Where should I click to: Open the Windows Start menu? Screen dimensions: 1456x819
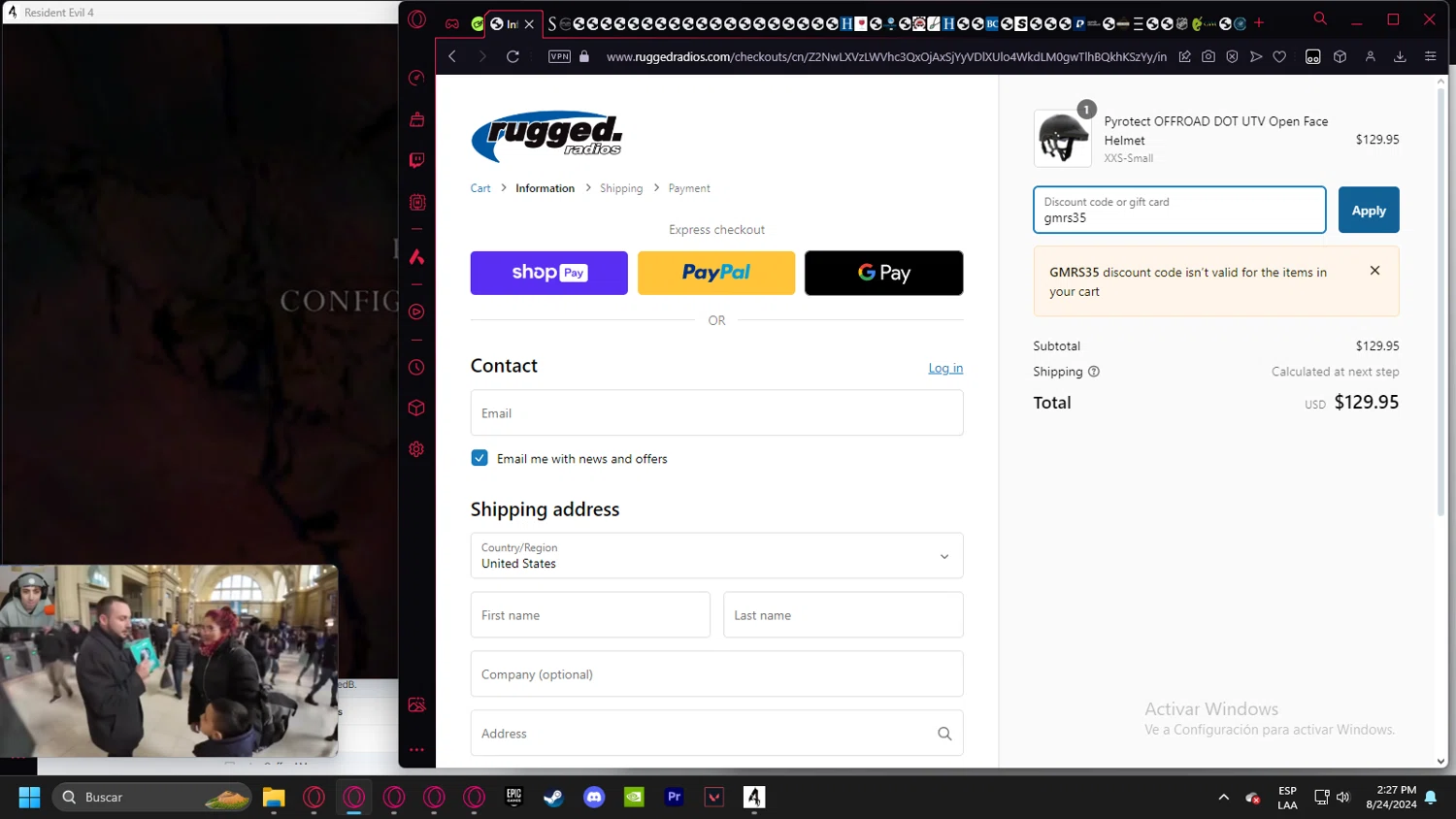point(29,797)
